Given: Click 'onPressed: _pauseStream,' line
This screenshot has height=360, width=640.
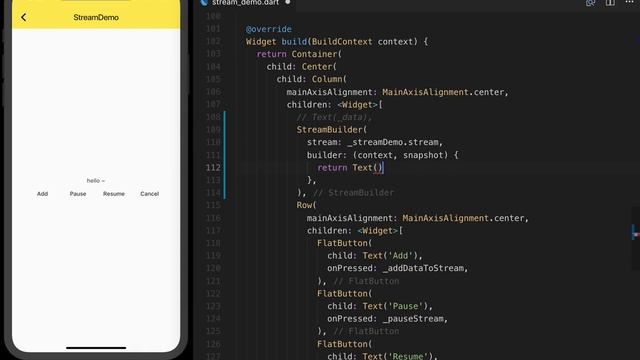Looking at the screenshot, I should (x=387, y=319).
